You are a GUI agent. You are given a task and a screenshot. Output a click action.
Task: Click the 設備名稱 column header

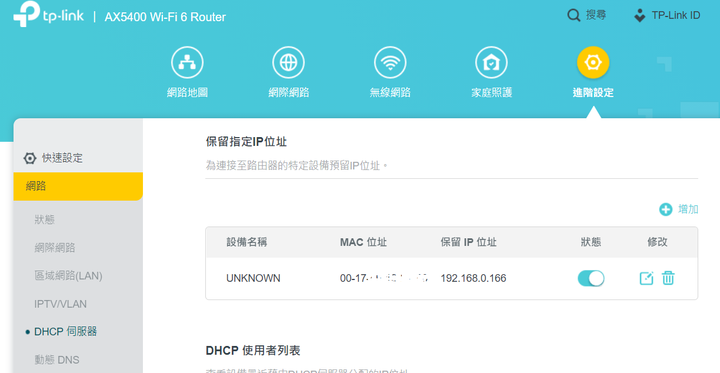click(247, 242)
